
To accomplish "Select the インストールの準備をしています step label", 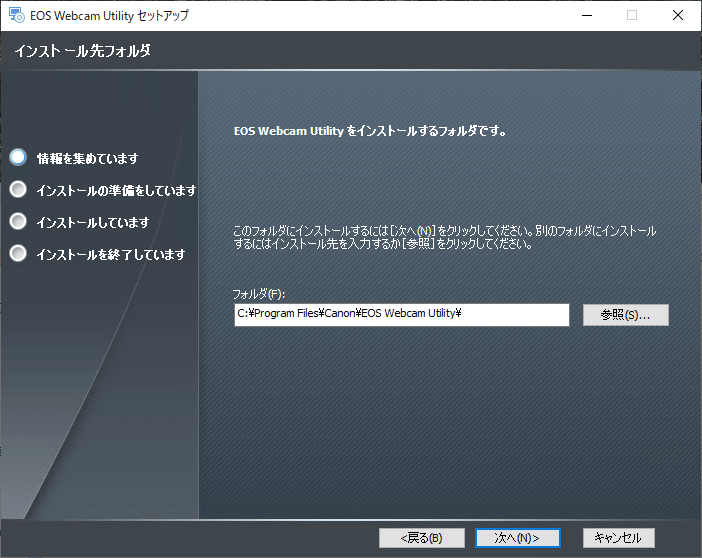I will click(115, 190).
